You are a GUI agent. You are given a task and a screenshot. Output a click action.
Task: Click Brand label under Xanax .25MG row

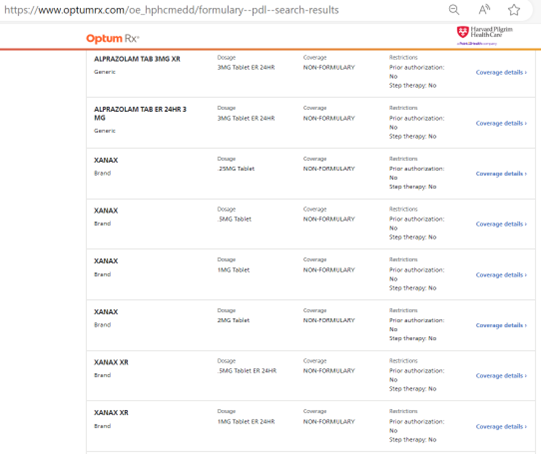102,173
